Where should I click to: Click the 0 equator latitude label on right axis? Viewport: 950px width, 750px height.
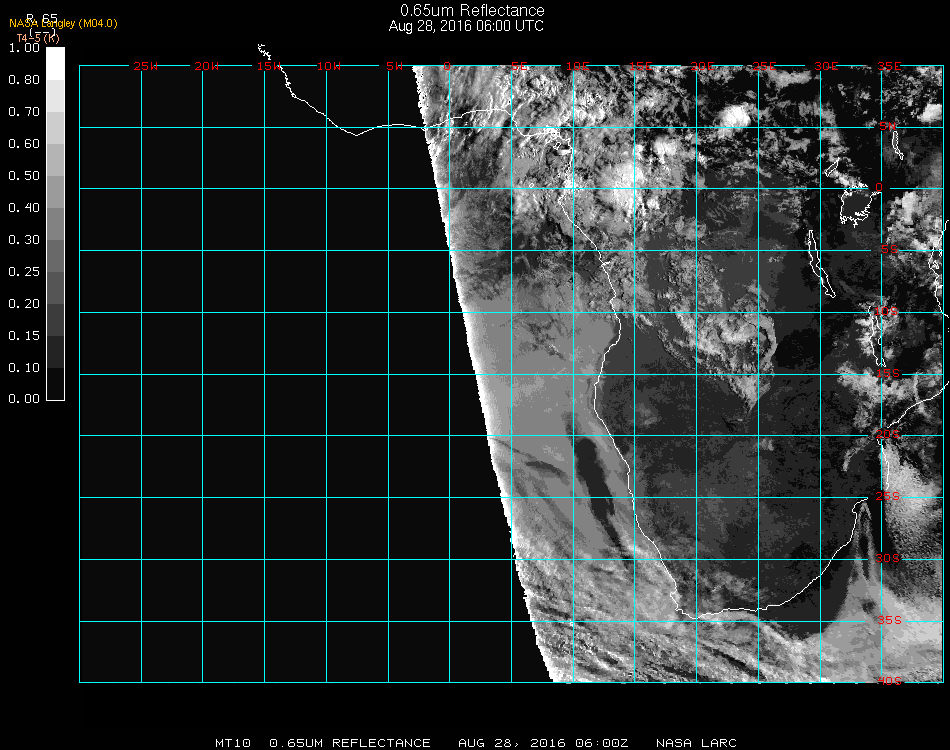tap(879, 187)
